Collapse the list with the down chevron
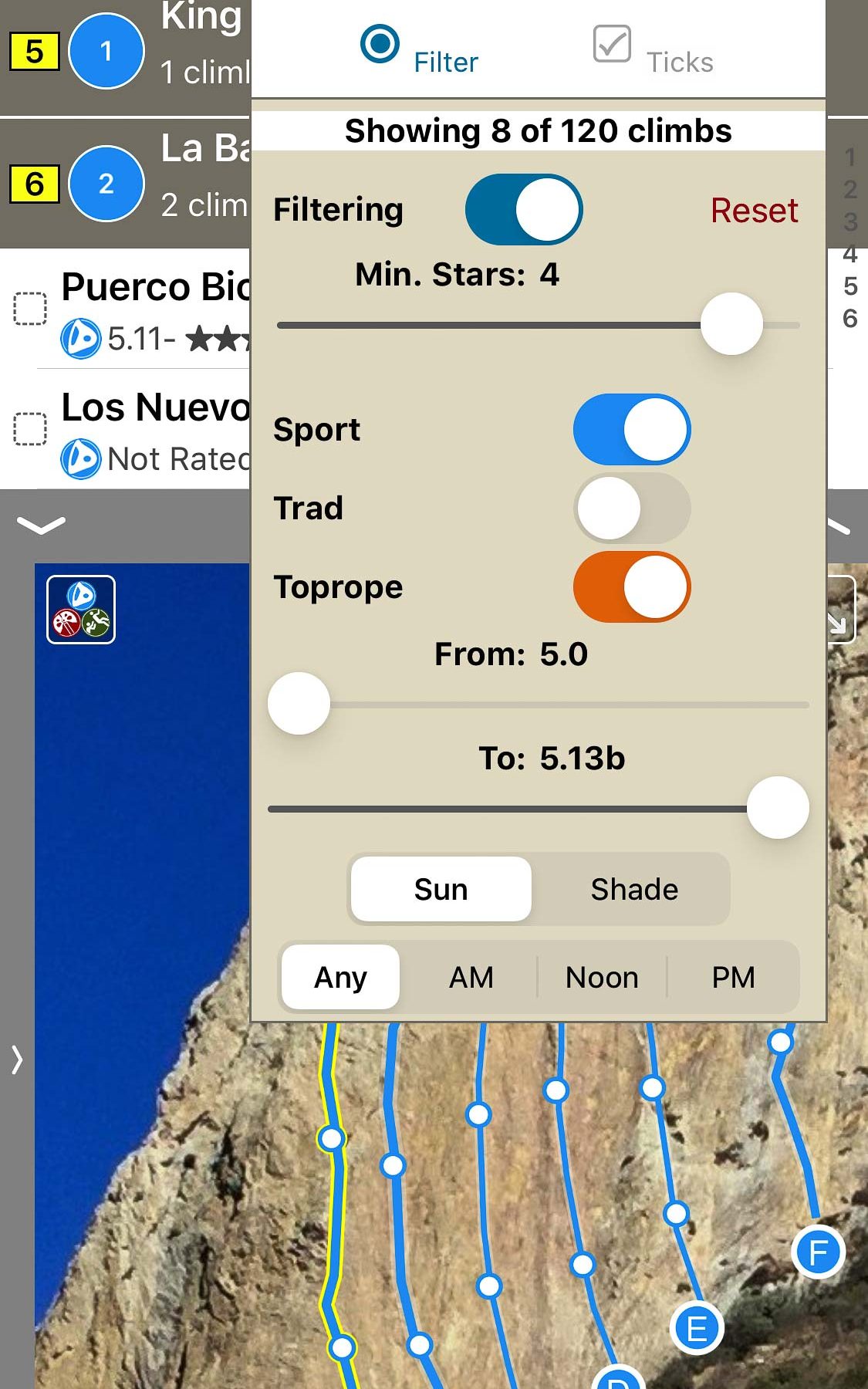The height and width of the screenshot is (1389, 868). (x=41, y=526)
